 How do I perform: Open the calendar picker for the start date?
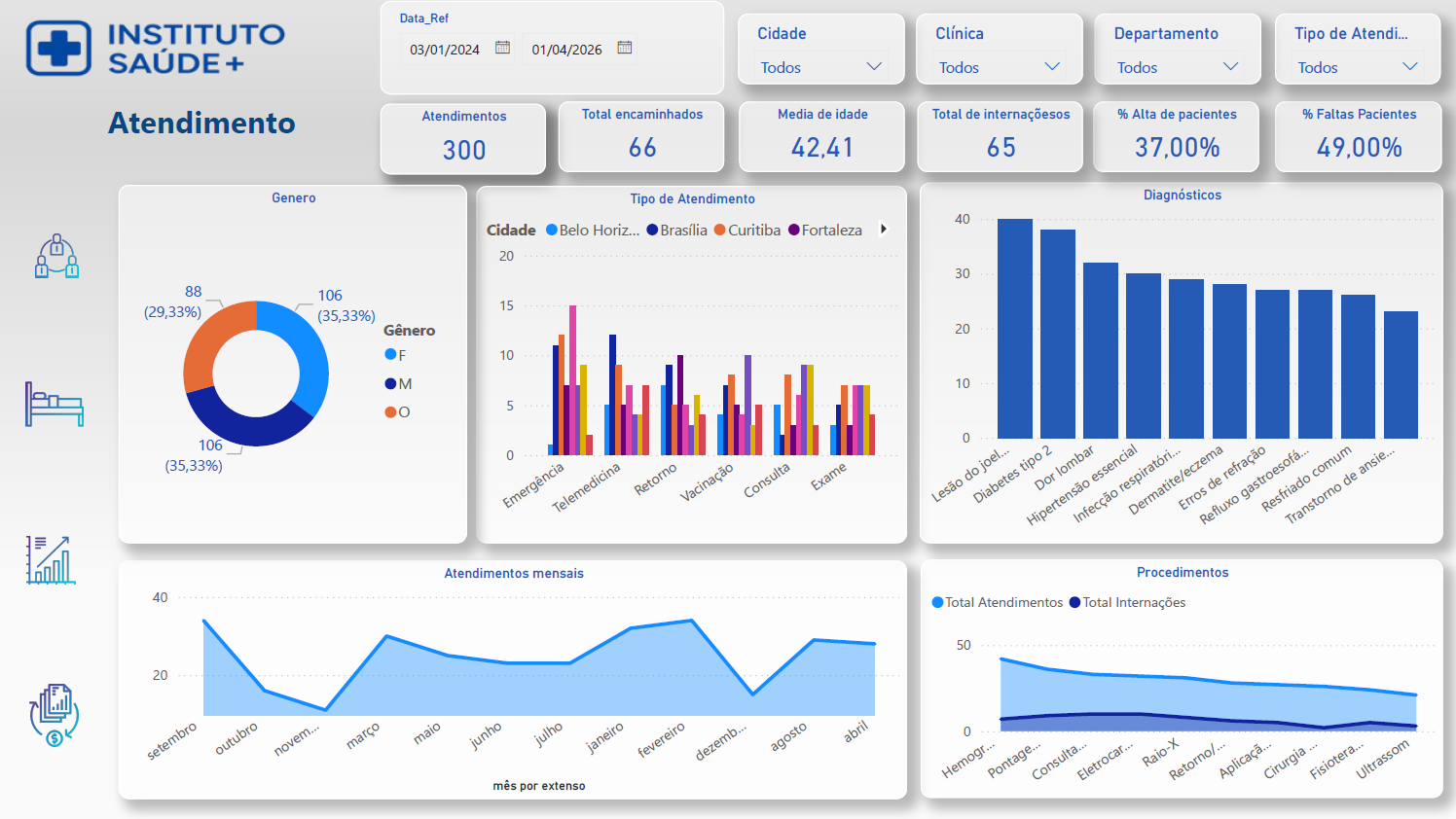click(x=502, y=48)
